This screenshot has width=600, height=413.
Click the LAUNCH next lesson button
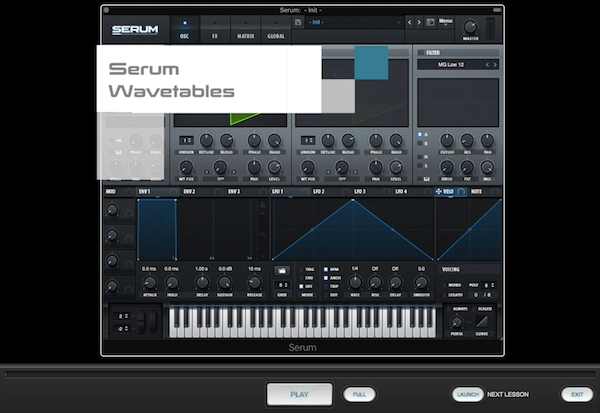[x=468, y=394]
